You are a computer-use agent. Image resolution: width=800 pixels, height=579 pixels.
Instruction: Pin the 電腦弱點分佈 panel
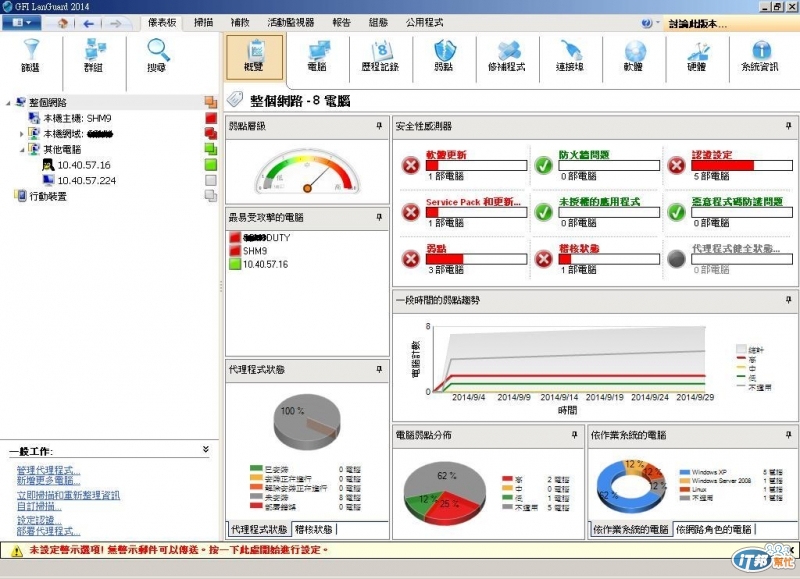[574, 435]
